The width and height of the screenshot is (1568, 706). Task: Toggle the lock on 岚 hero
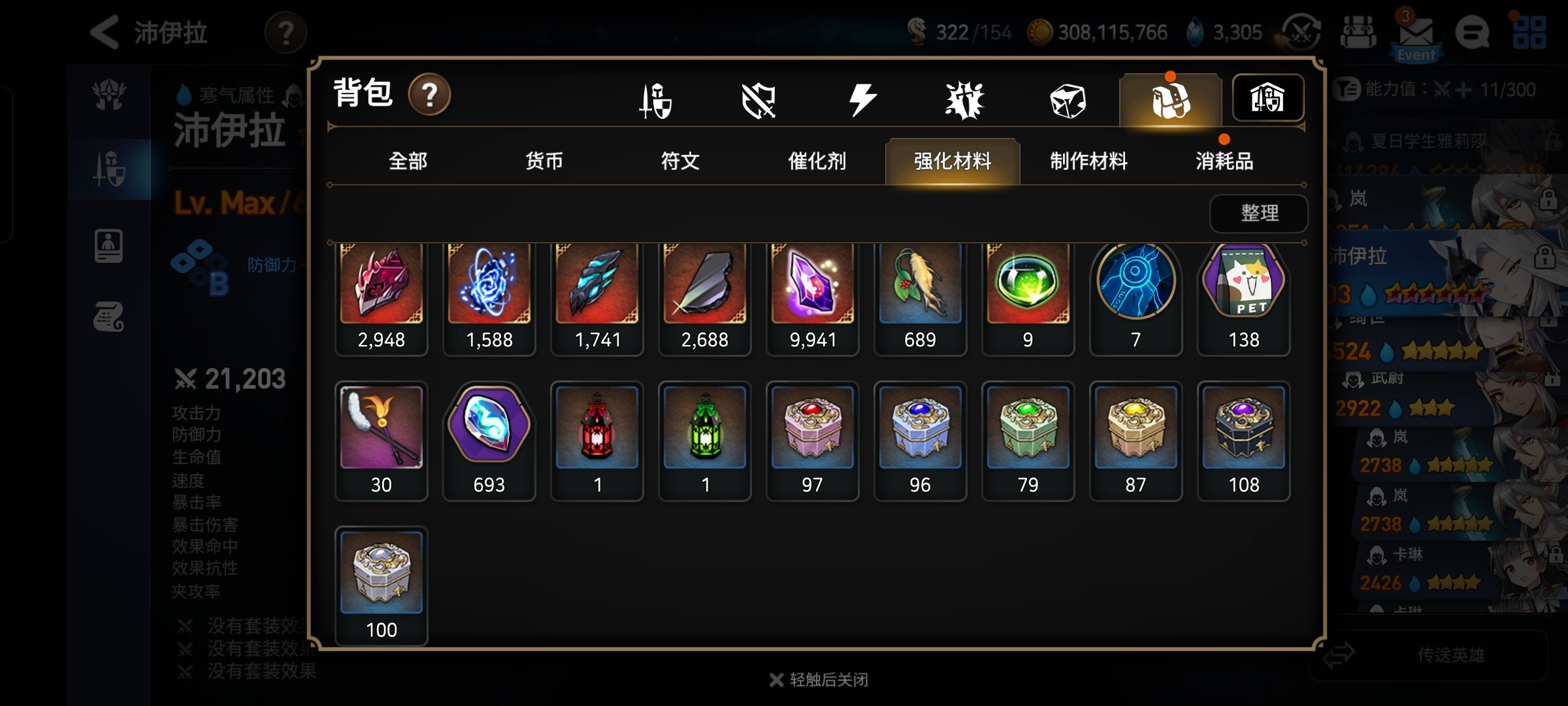pyautogui.click(x=1548, y=199)
